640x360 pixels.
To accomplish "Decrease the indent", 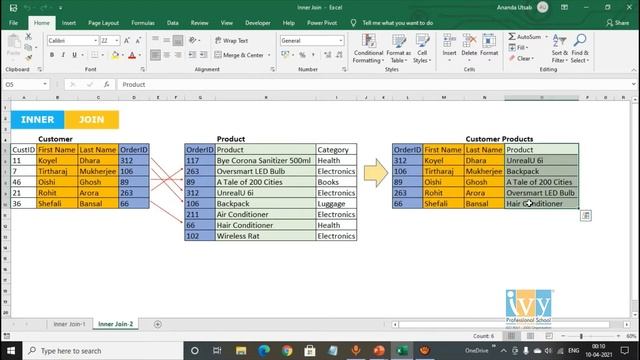I will [192, 55].
